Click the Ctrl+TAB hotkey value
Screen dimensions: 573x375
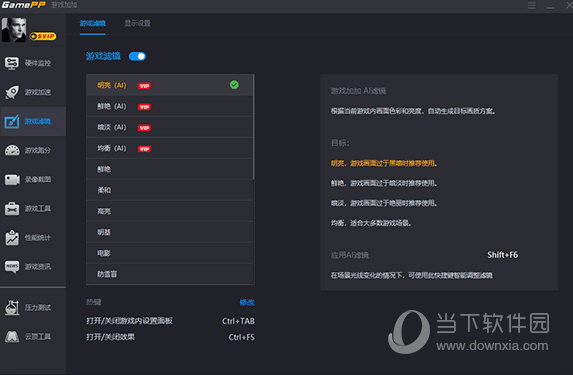pos(238,321)
